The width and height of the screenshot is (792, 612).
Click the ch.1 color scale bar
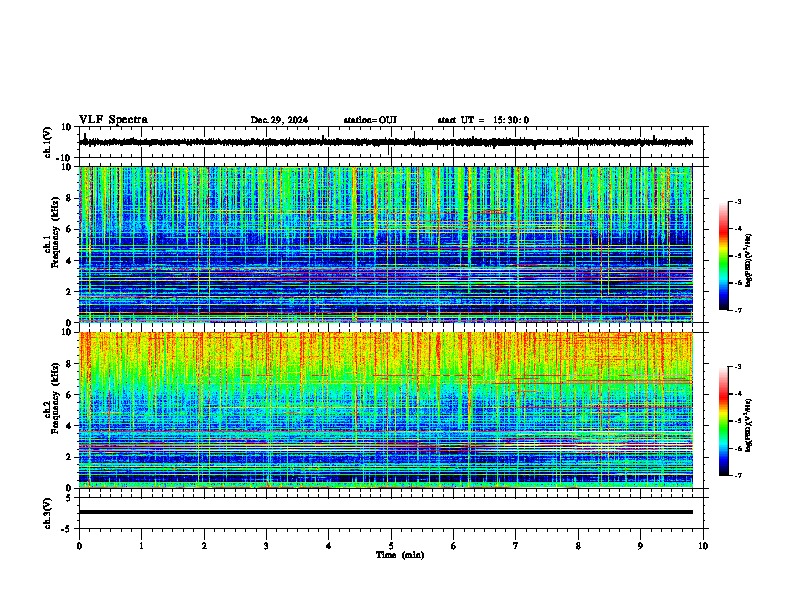click(723, 256)
